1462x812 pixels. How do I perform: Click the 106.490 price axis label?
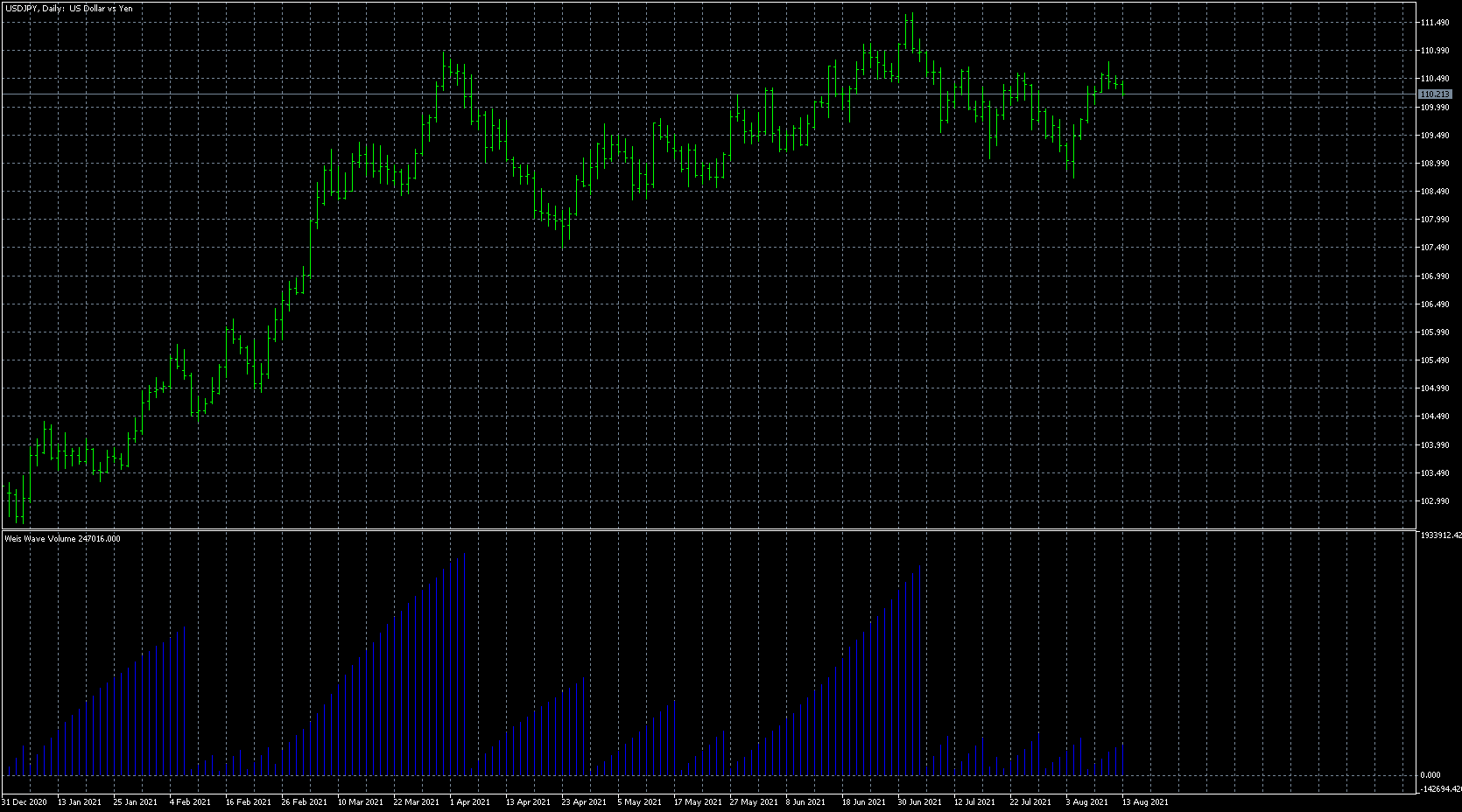[x=1434, y=304]
